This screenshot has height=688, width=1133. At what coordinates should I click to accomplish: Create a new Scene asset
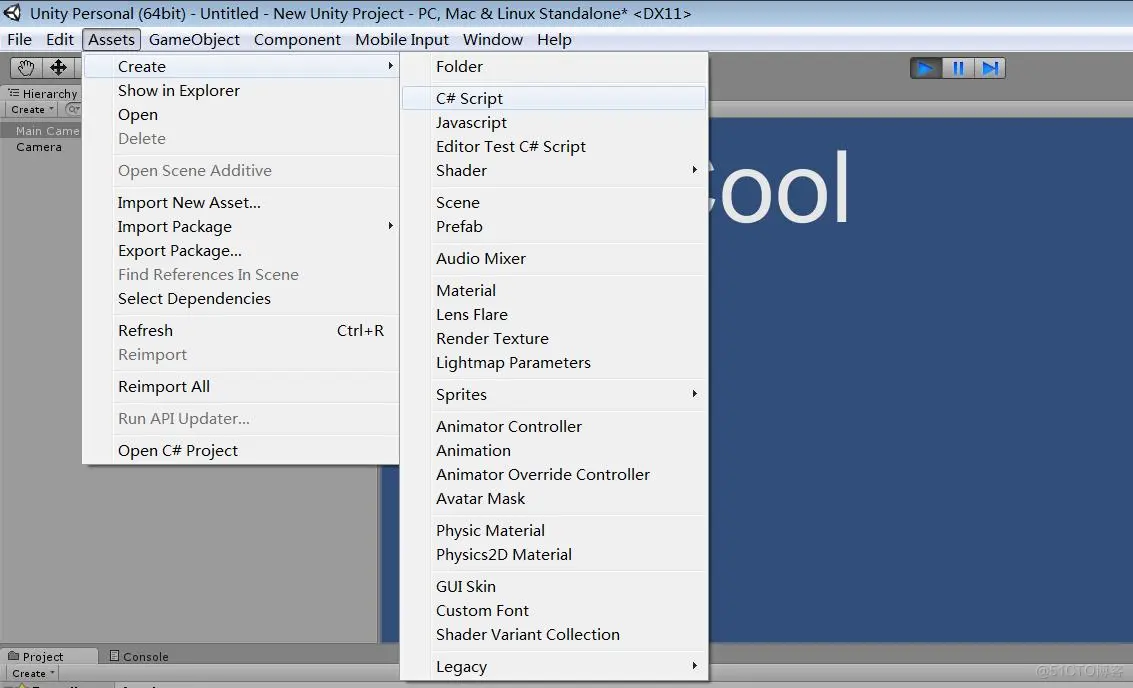pos(553,202)
